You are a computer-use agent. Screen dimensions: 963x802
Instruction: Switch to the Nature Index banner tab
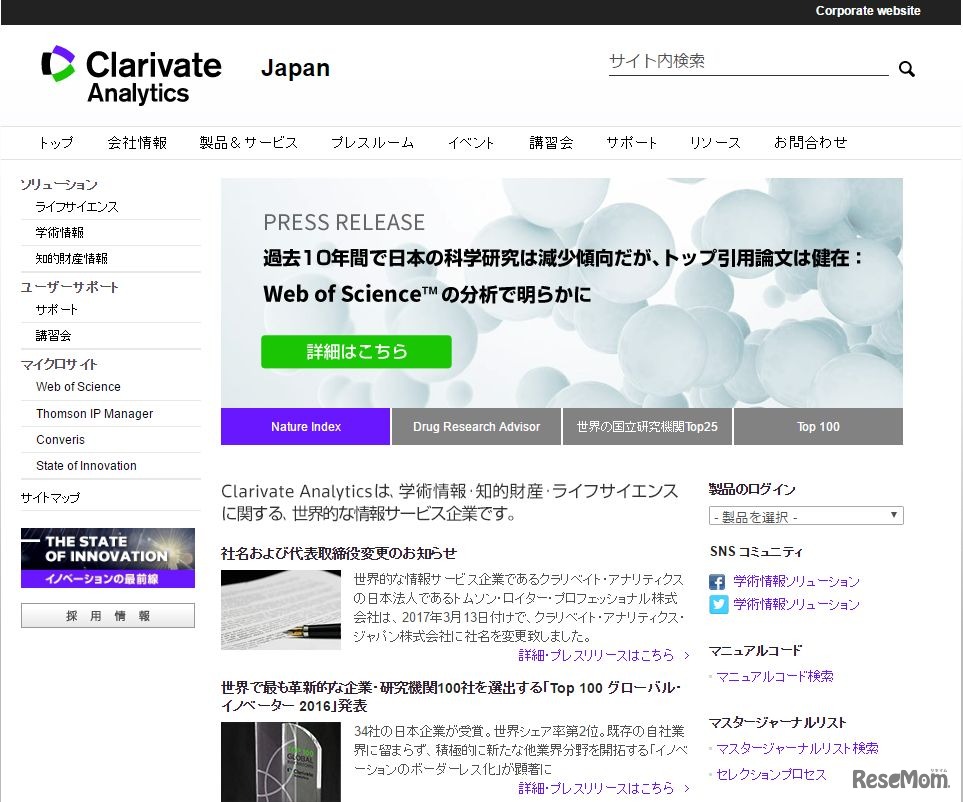coord(305,426)
